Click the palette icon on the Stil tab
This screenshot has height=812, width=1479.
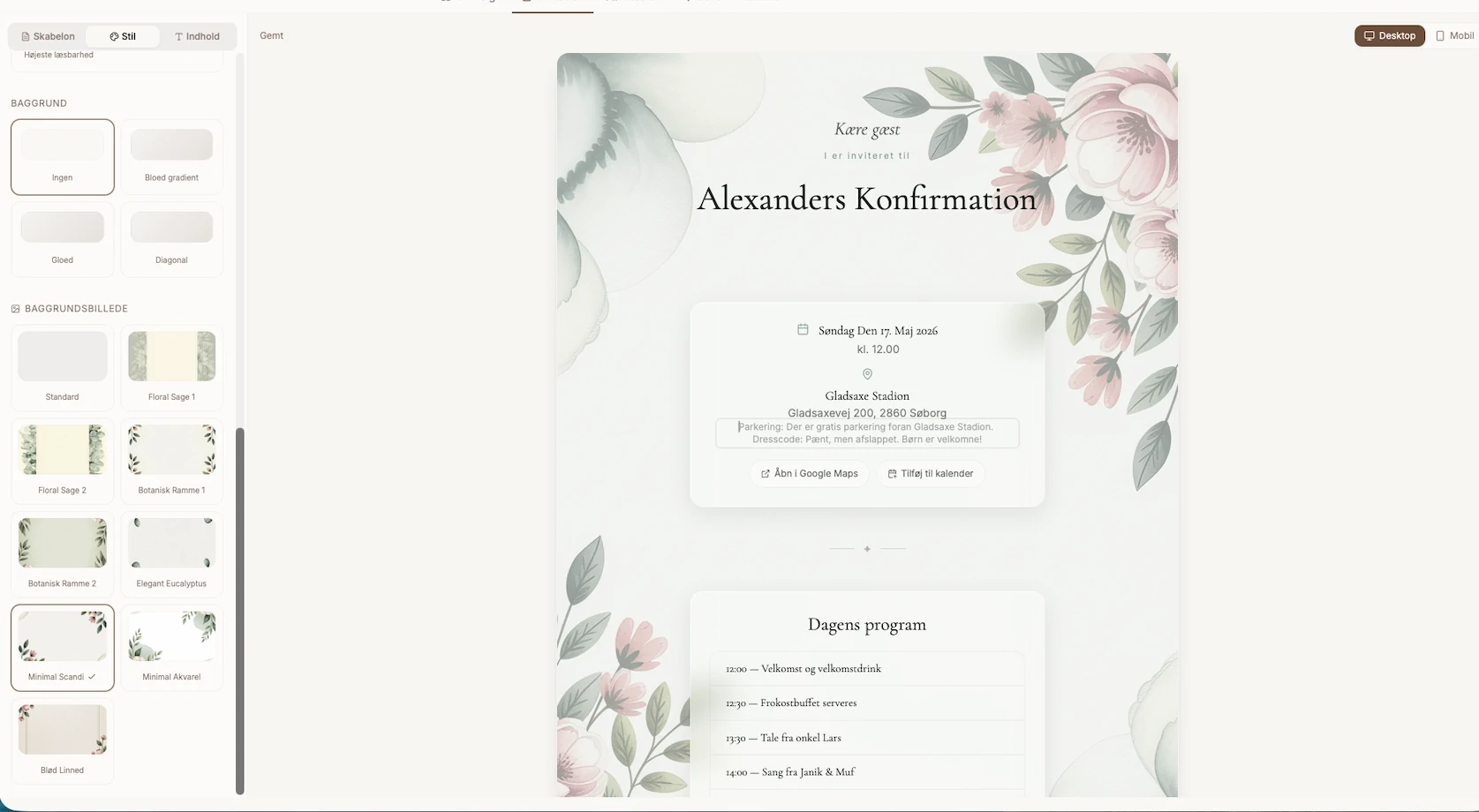[x=114, y=36]
